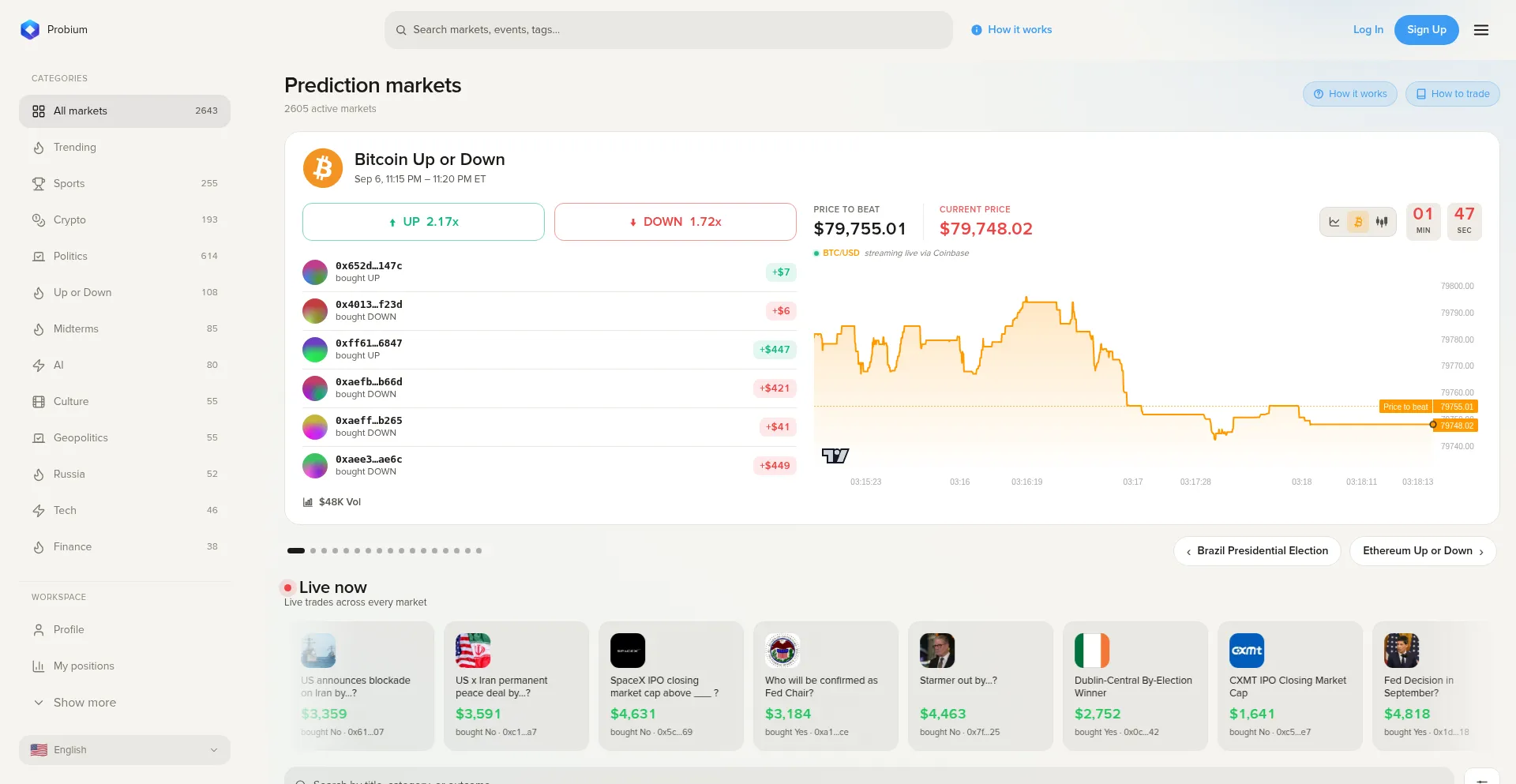Open the Tech category
This screenshot has width=1516, height=784.
tap(125, 511)
